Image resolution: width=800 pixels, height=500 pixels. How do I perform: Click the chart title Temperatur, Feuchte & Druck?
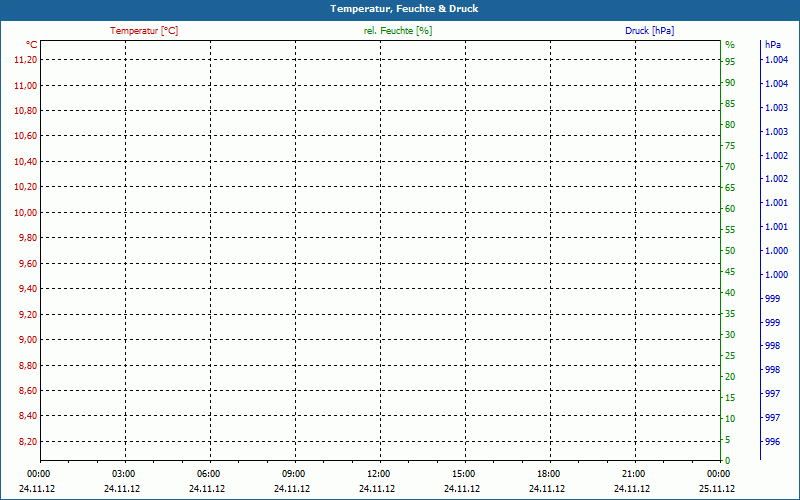404,9
